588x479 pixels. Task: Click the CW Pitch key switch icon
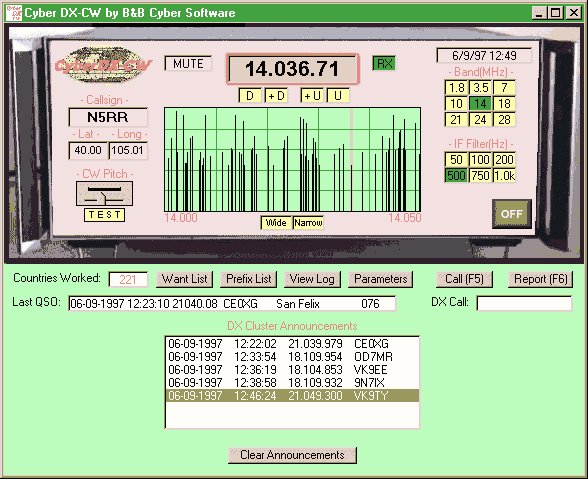(104, 194)
